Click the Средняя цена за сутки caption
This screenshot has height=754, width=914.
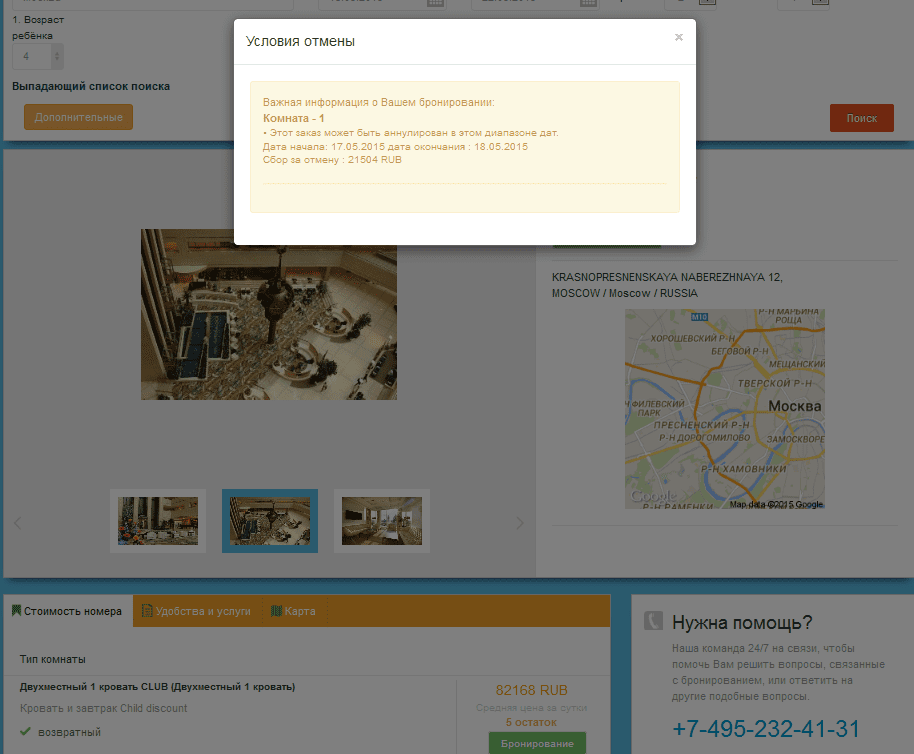(x=531, y=707)
